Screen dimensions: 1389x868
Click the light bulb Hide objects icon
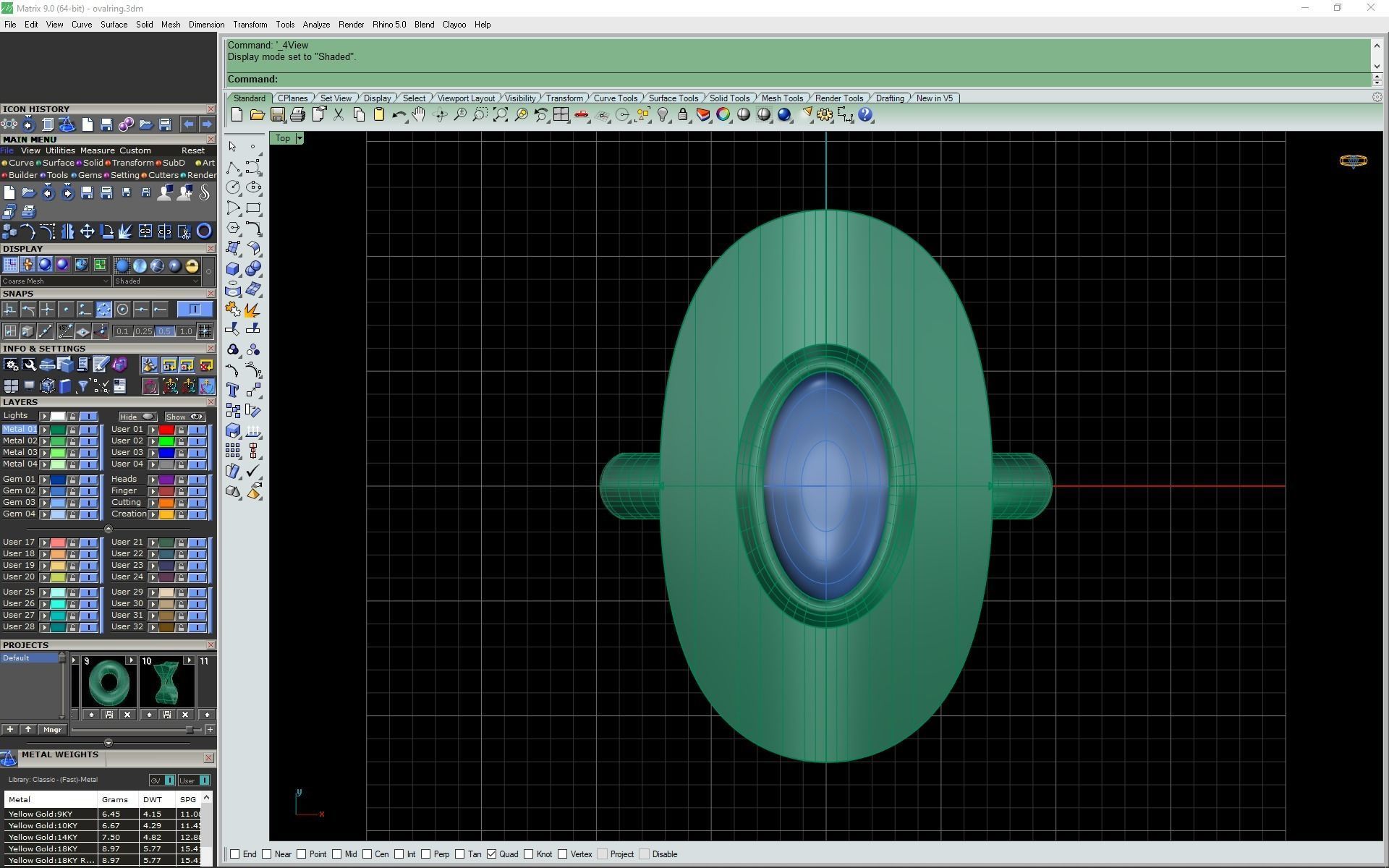pyautogui.click(x=663, y=115)
